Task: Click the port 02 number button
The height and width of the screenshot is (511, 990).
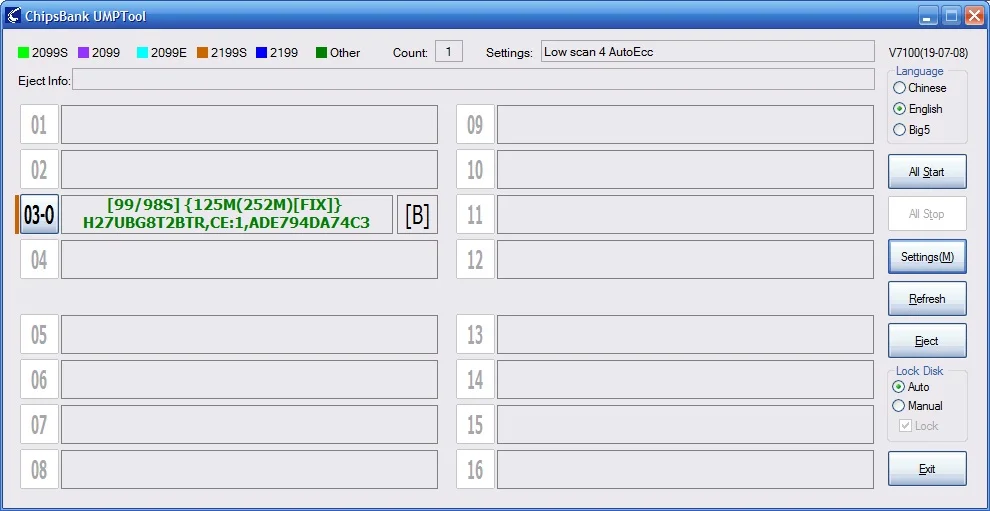Action: click(39, 169)
